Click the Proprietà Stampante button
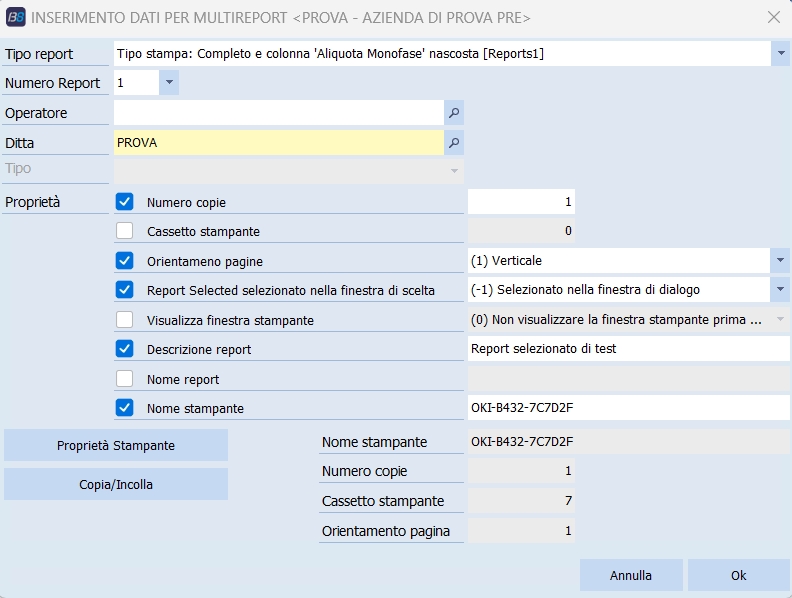 click(x=116, y=446)
